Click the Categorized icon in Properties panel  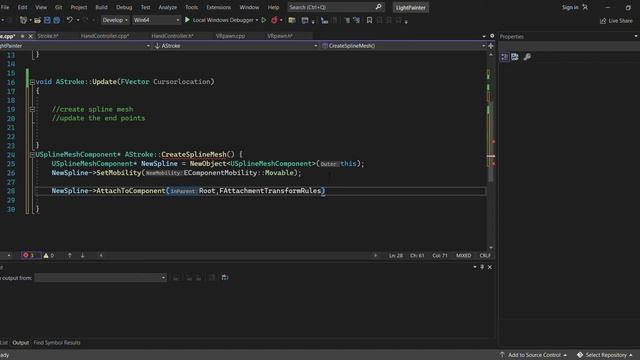[504, 57]
